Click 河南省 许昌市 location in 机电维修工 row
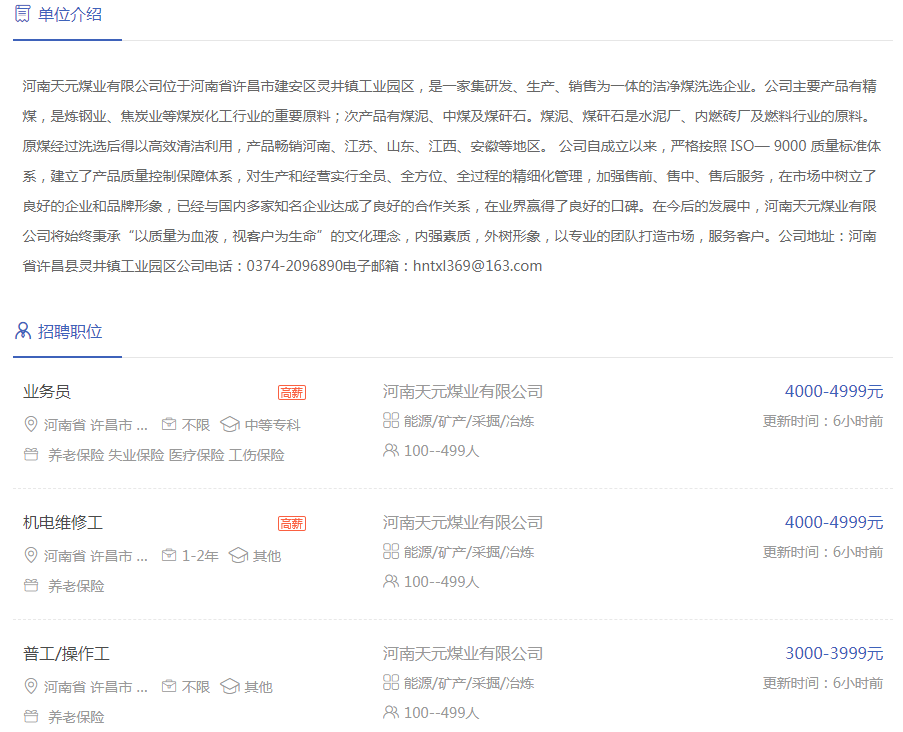The width and height of the screenshot is (903, 732). pos(96,556)
